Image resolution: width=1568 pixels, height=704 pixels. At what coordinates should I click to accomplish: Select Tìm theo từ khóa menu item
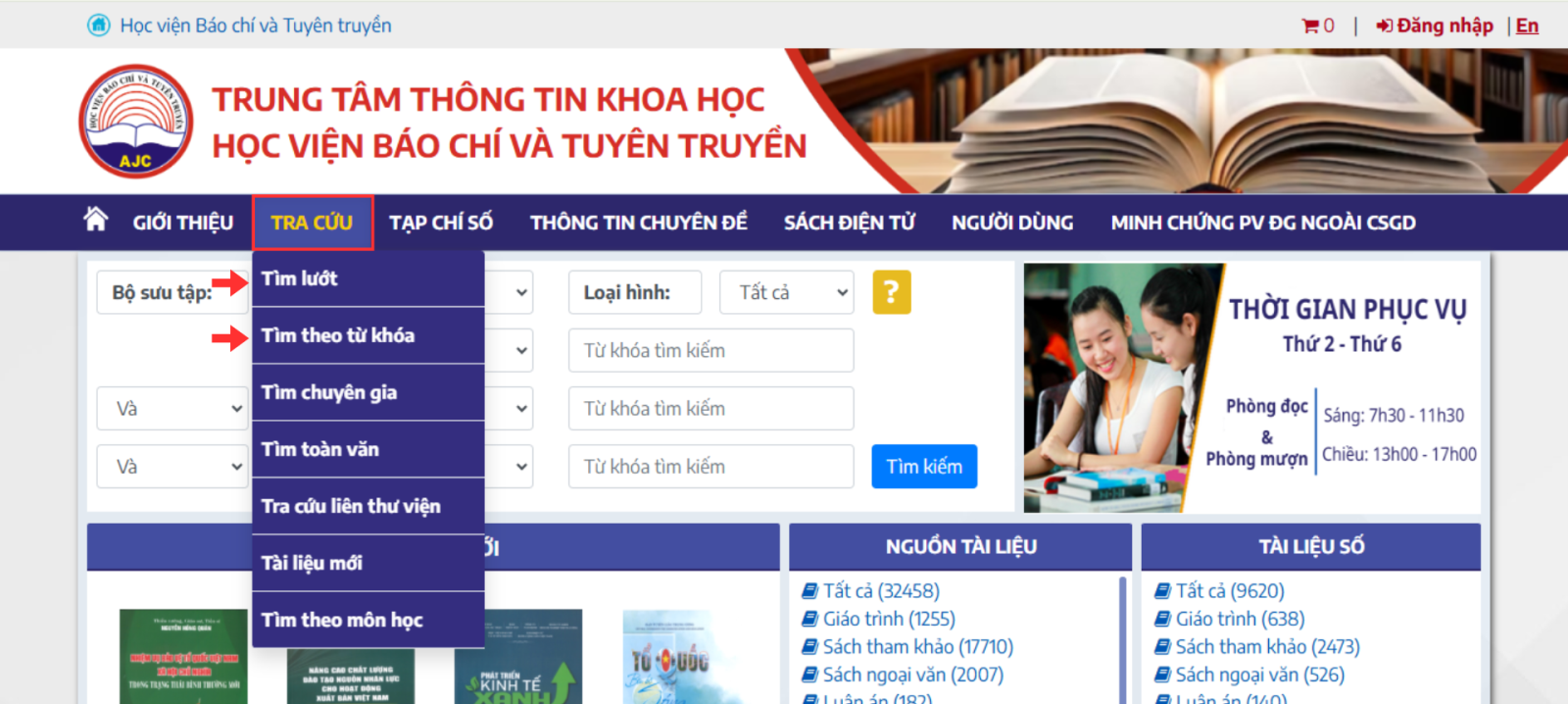click(x=368, y=335)
